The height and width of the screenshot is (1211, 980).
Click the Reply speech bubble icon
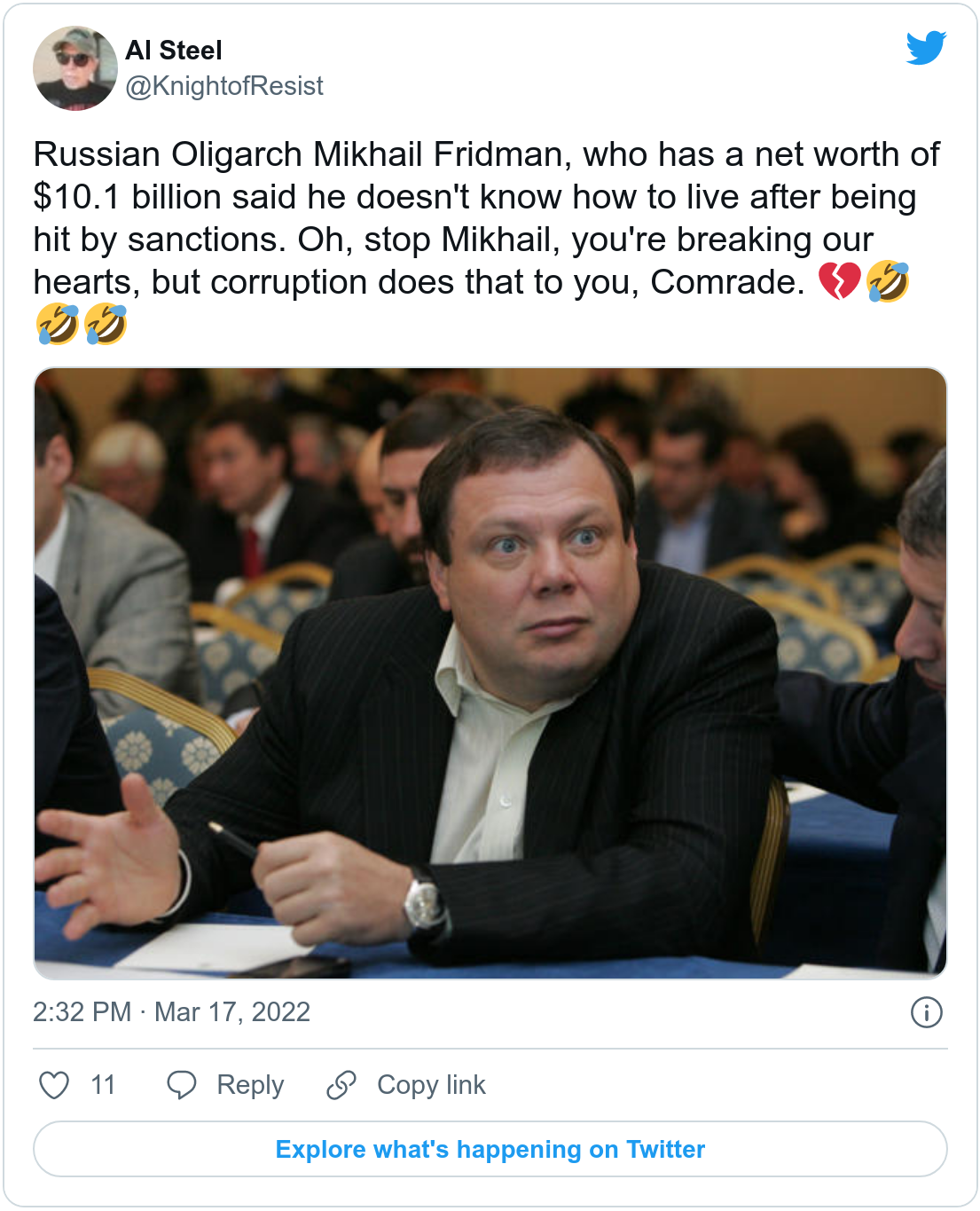click(x=182, y=1084)
